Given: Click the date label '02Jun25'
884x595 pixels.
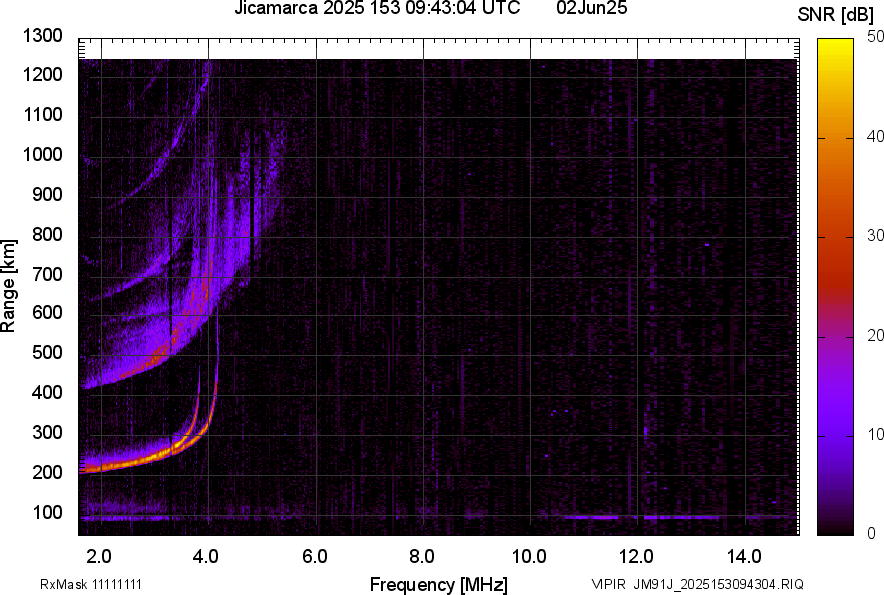Looking at the screenshot, I should [x=591, y=8].
